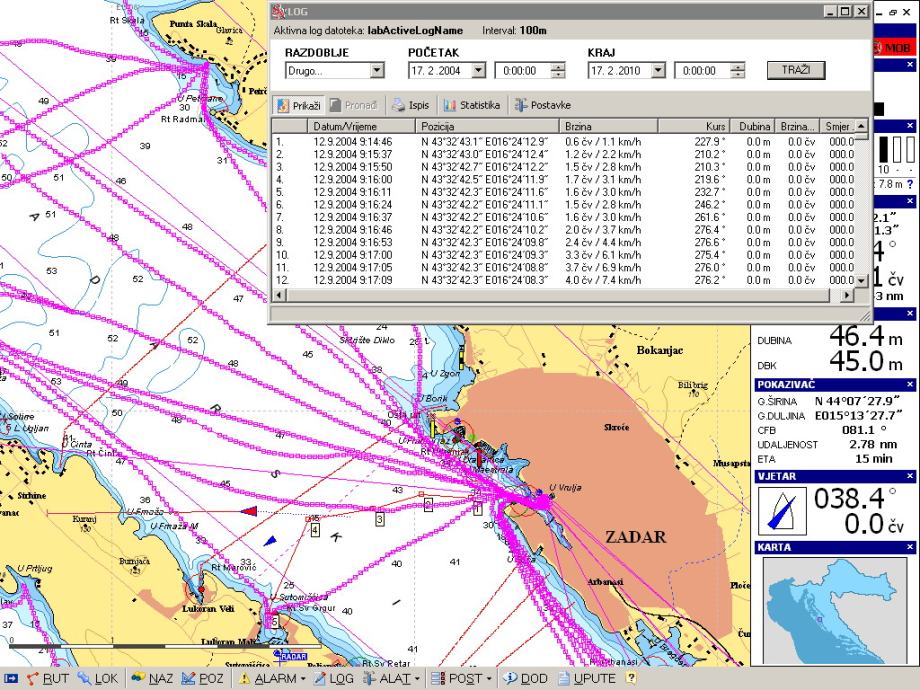This screenshot has width=920, height=690.
Task: Click the DUBINA depth value 46.4 m
Action: tap(865, 336)
